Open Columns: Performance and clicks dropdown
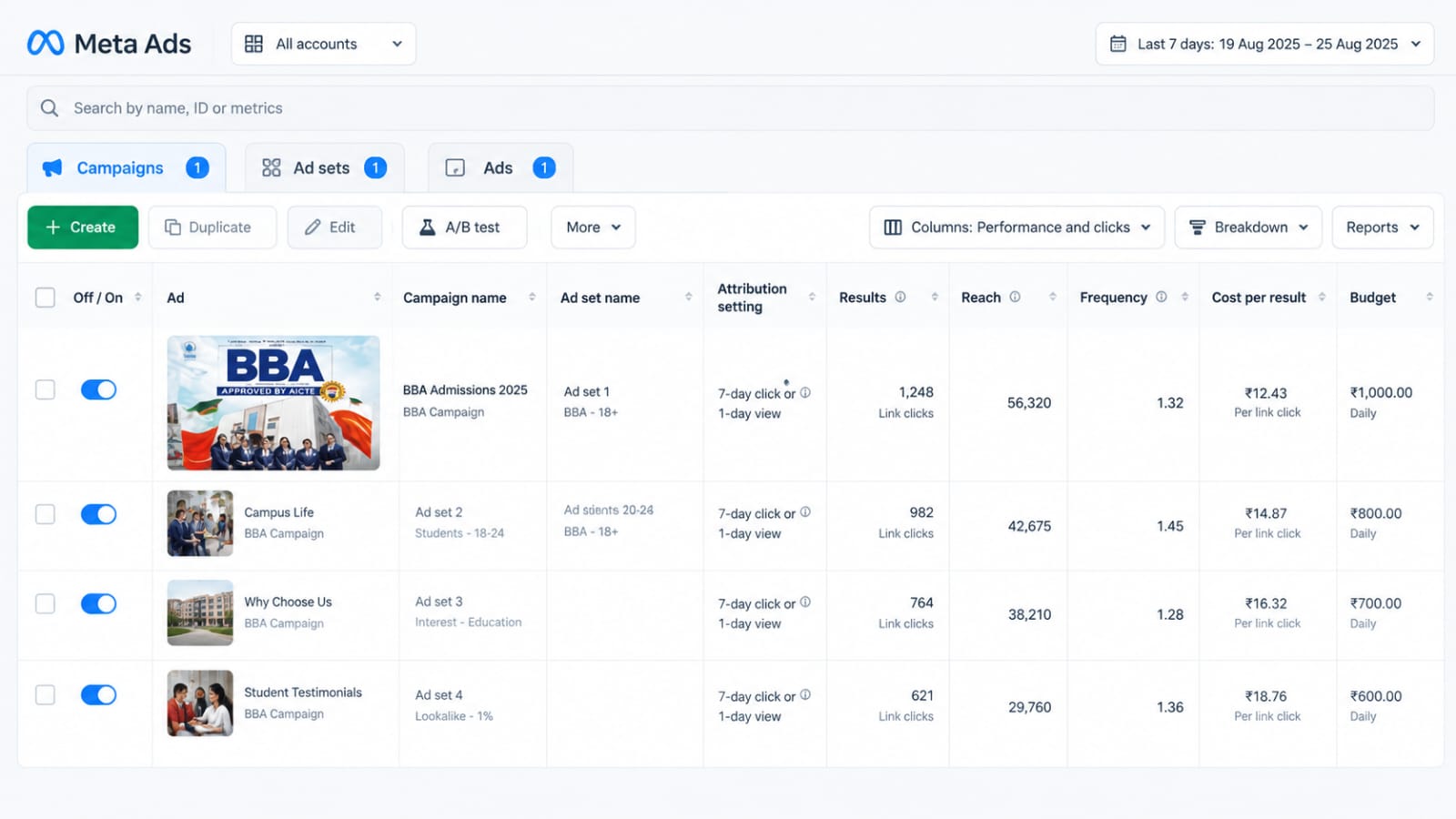Image resolution: width=1456 pixels, height=819 pixels. 1016,227
